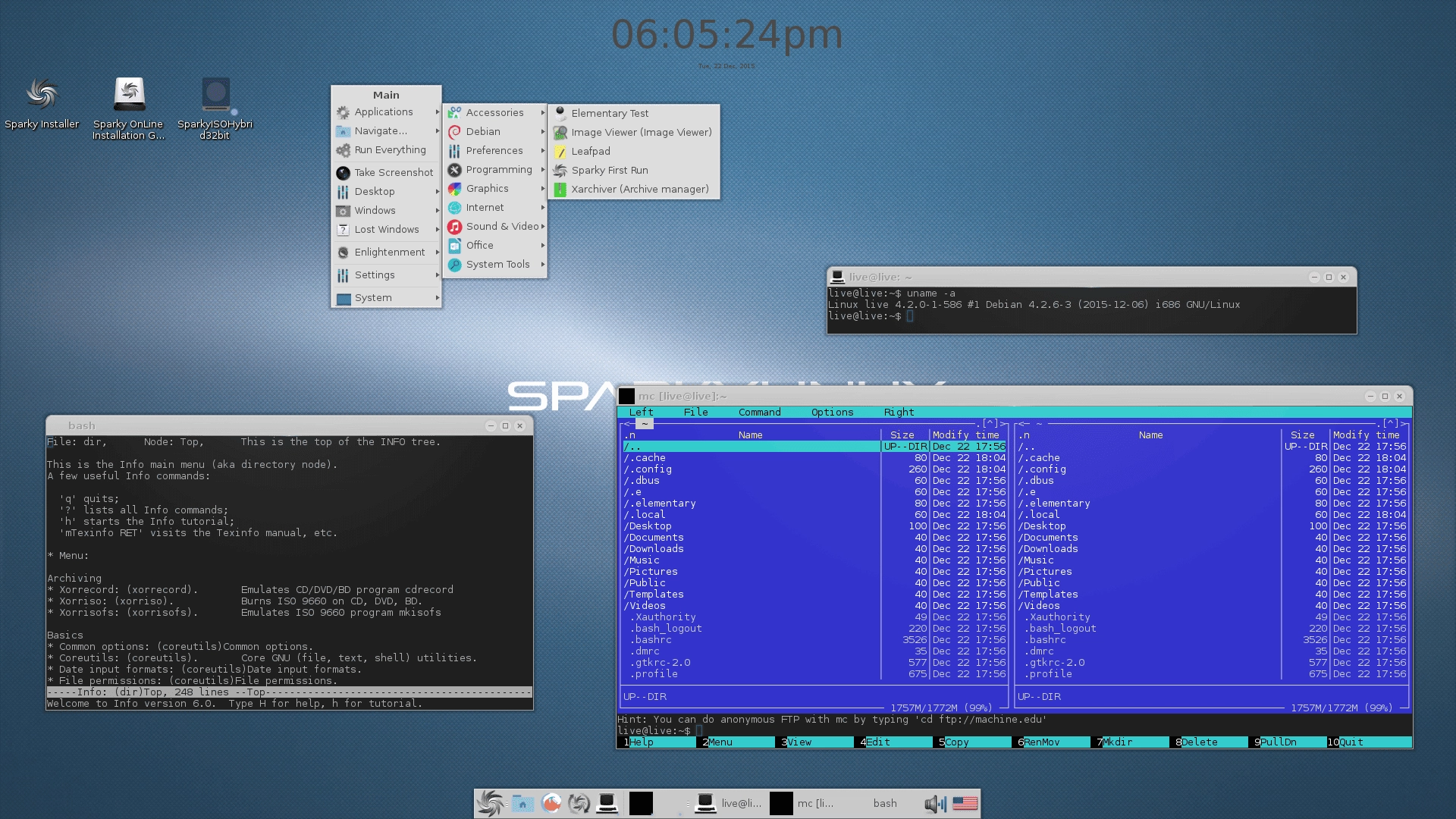Viewport: 1456px width, 819px height.
Task: Switch to the live@li... taskbar window entry
Action: [x=728, y=804]
